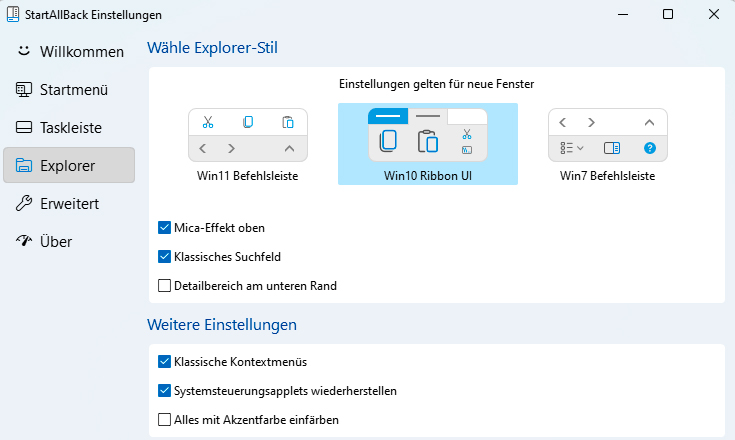The height and width of the screenshot is (440, 735).
Task: Click the copy icon in Win11 preview
Action: coord(248,122)
